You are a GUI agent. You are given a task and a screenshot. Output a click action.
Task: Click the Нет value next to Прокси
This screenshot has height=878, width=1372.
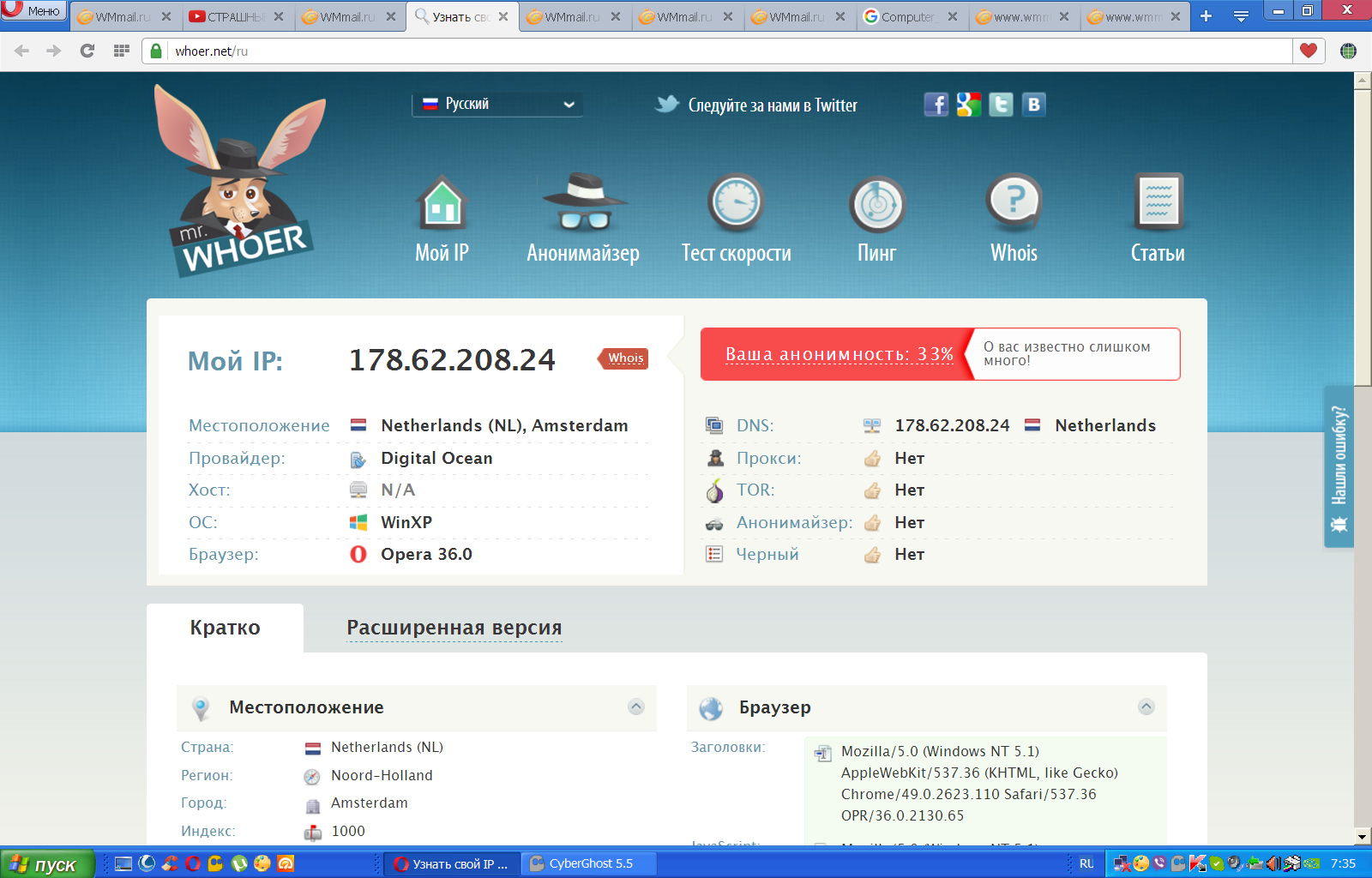(910, 458)
